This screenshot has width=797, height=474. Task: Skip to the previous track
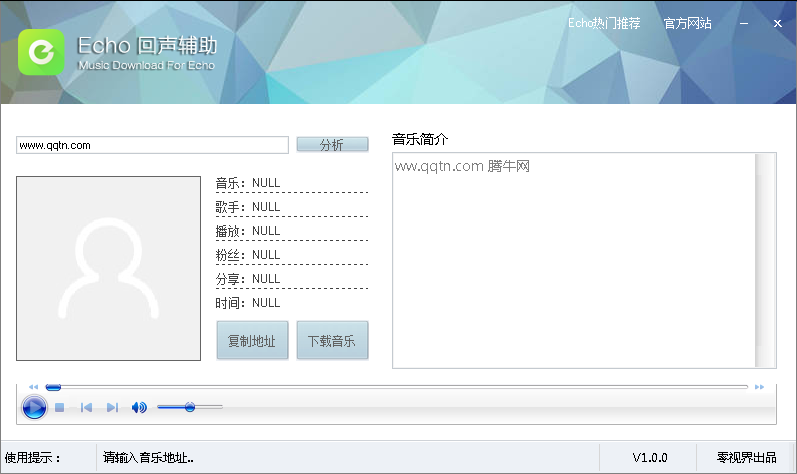87,407
